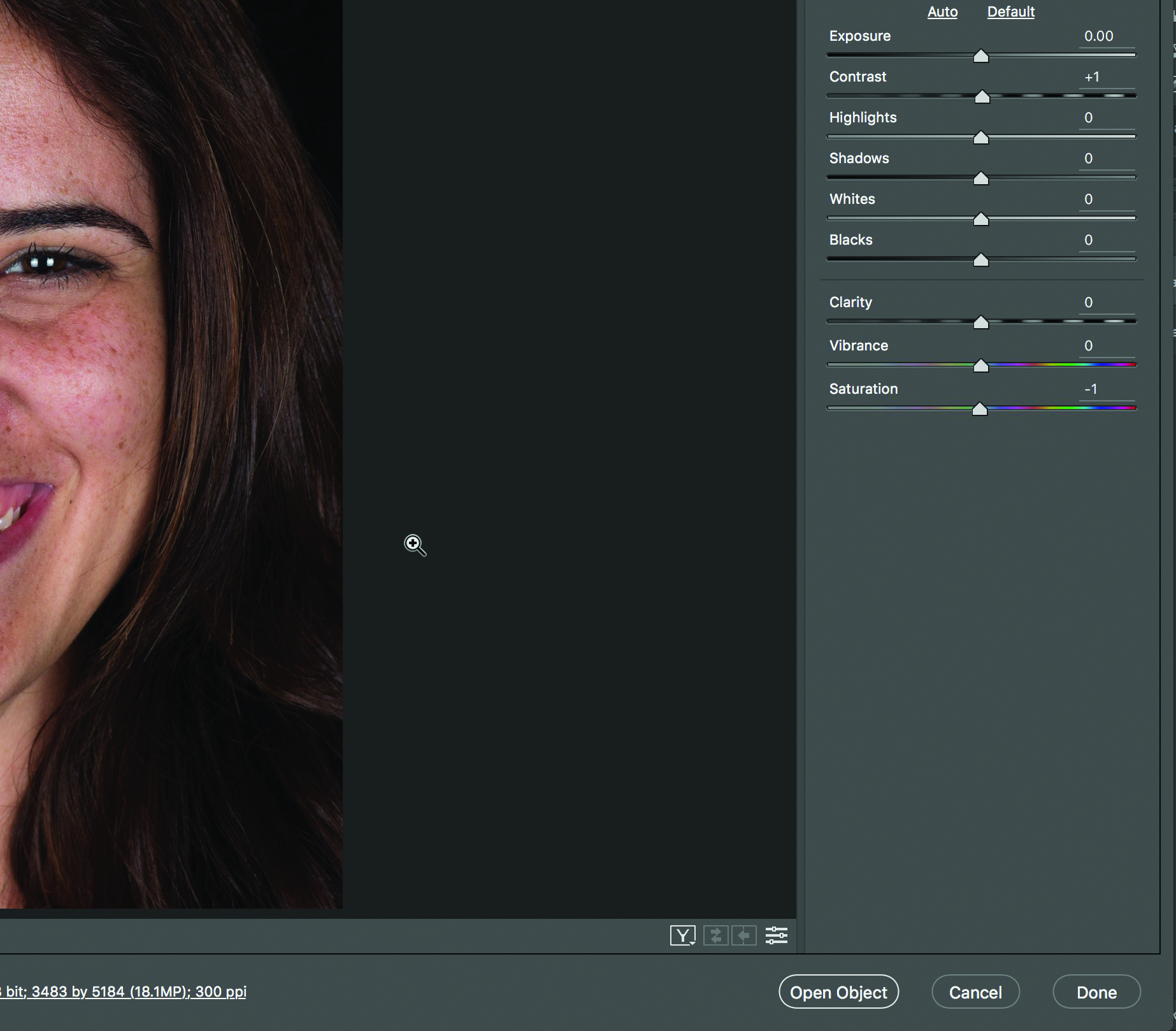Click the Vibrance slider handle
Image resolution: width=1176 pixels, height=1031 pixels.
coord(981,366)
